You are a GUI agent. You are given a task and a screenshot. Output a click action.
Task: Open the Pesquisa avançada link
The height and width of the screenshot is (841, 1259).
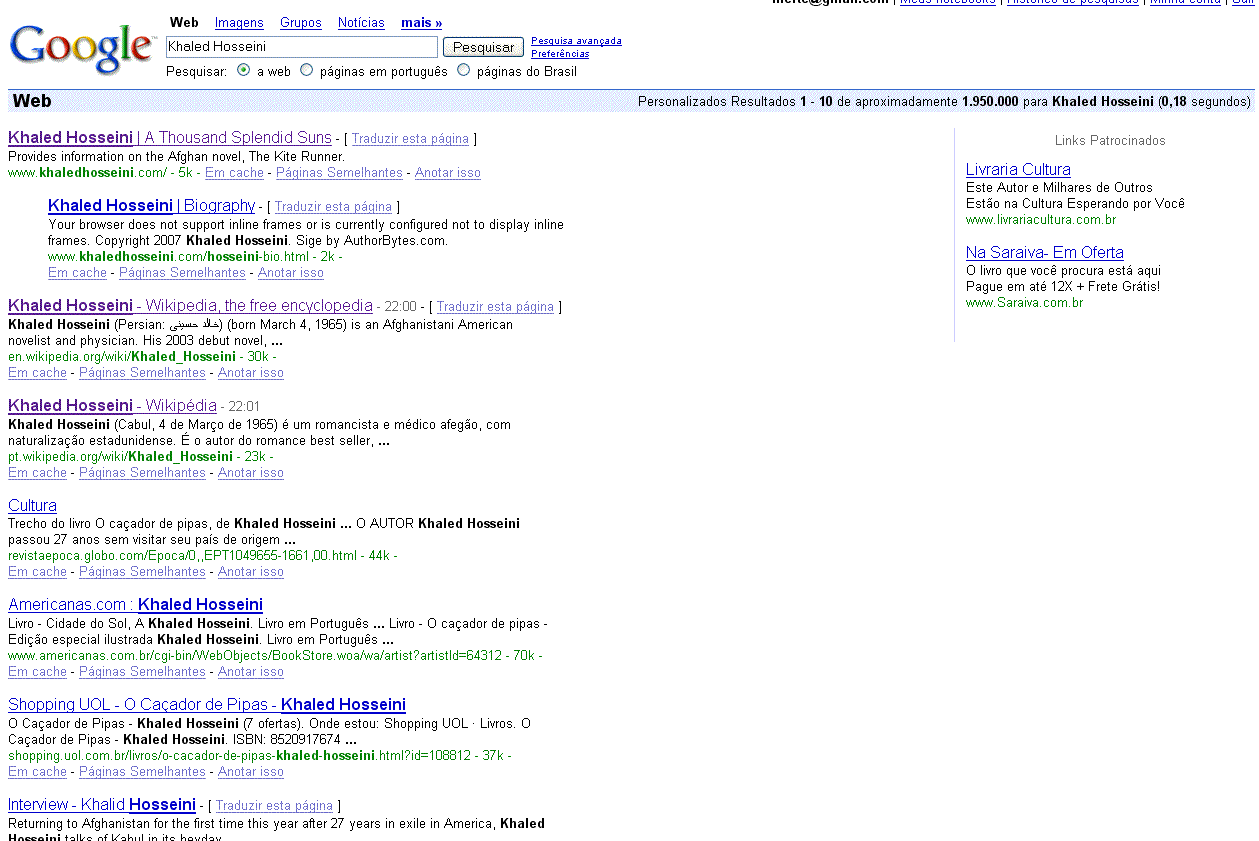tap(576, 41)
